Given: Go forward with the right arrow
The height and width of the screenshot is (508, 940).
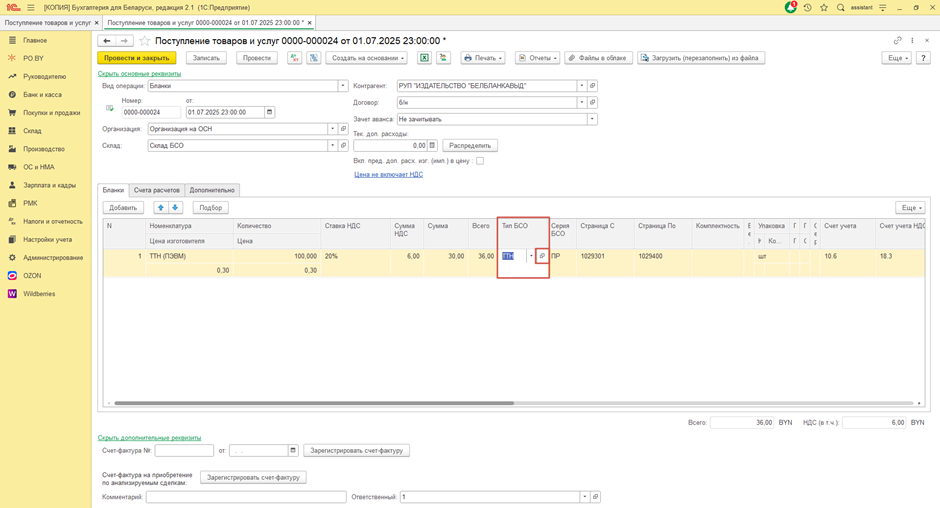Looking at the screenshot, I should point(124,41).
